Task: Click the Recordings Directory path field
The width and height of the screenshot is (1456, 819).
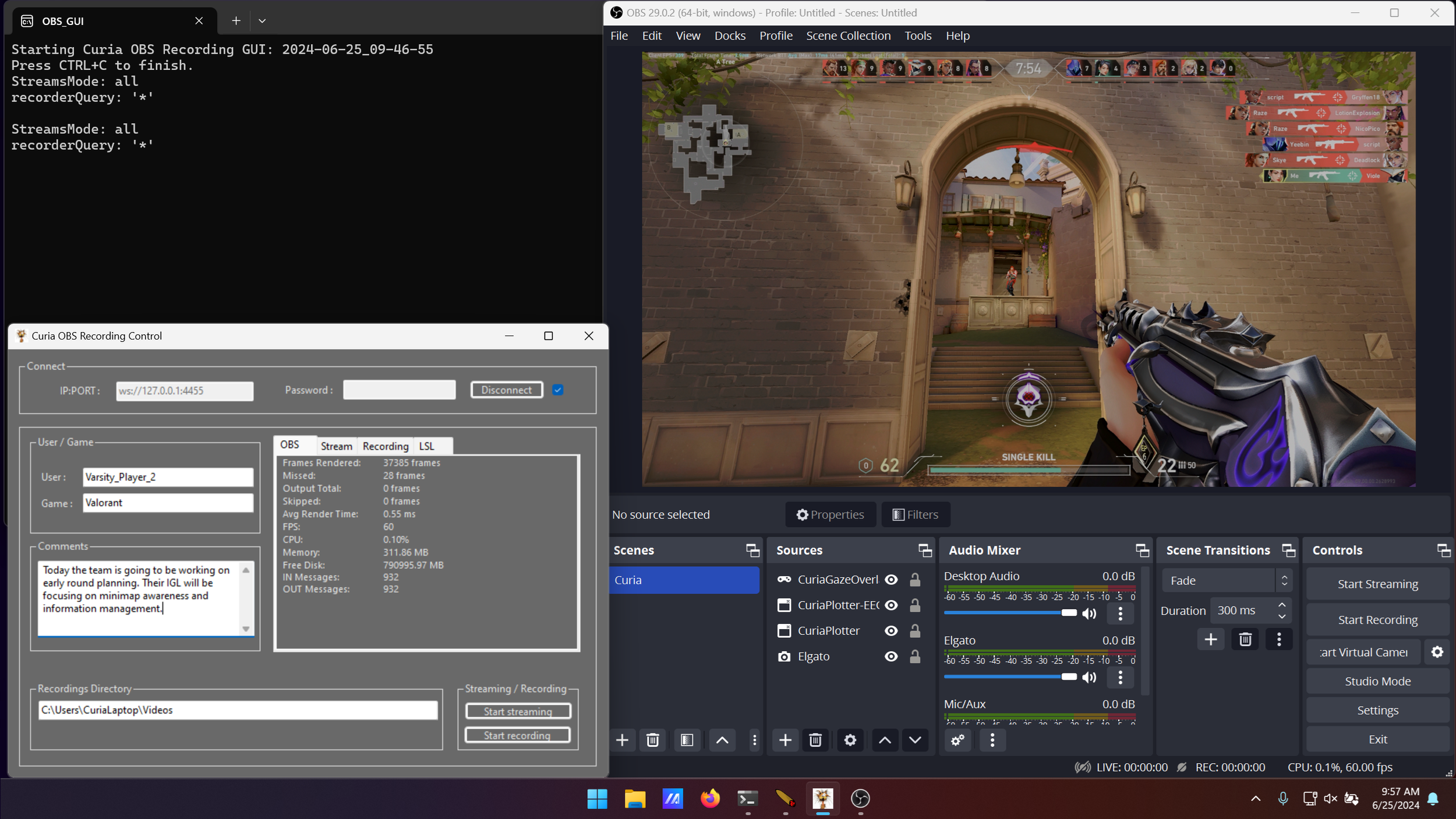Action: (x=238, y=709)
